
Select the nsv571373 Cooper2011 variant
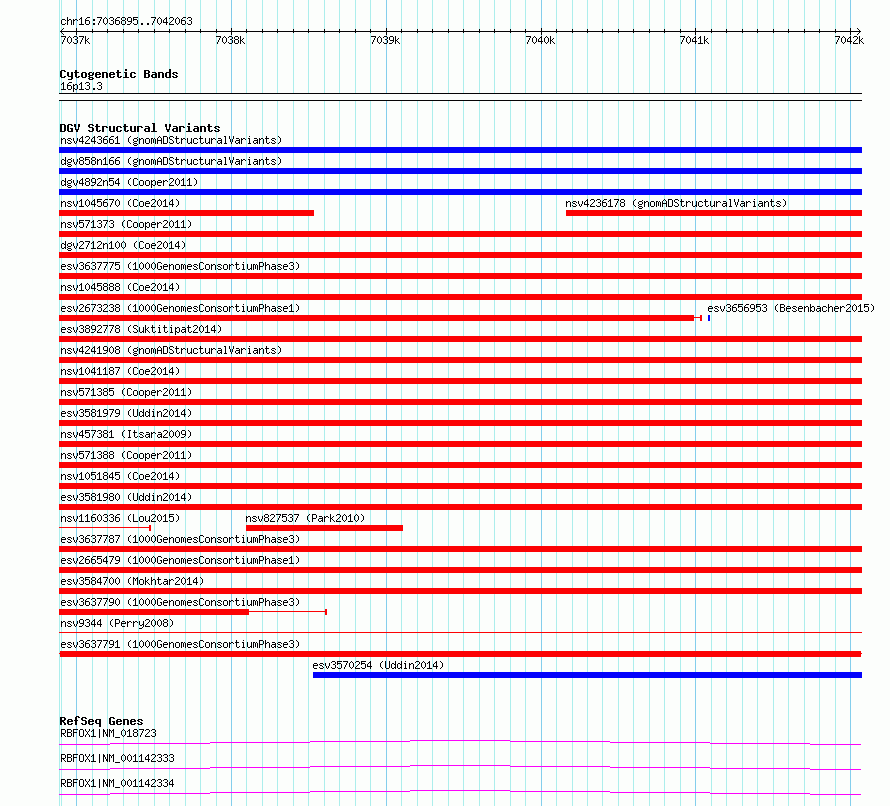coord(126,224)
